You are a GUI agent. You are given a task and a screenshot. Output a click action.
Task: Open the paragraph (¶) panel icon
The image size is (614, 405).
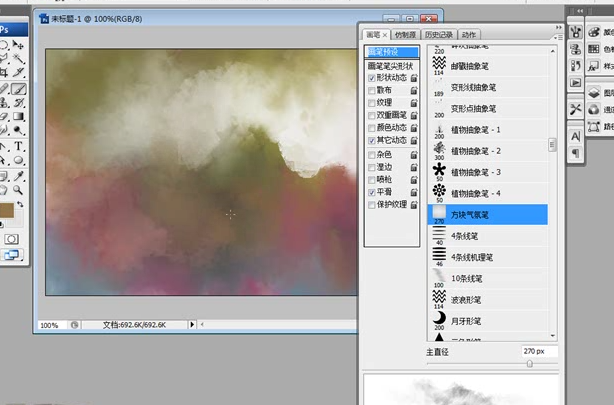tap(576, 153)
